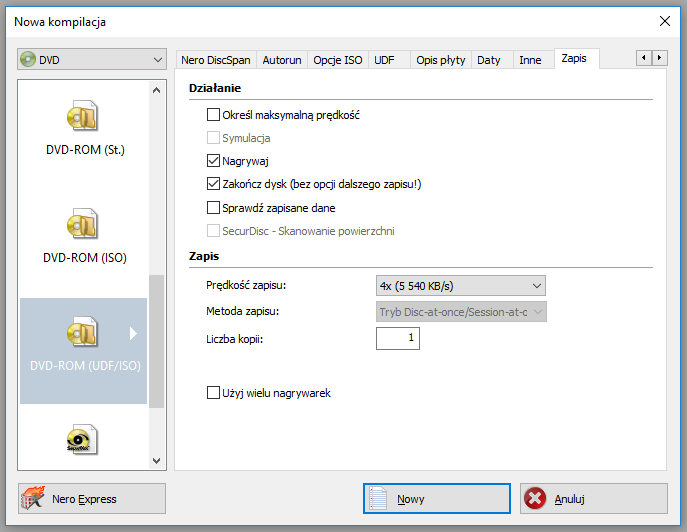Tick the Symulacja checkbox
This screenshot has height=532, width=687.
tap(213, 138)
